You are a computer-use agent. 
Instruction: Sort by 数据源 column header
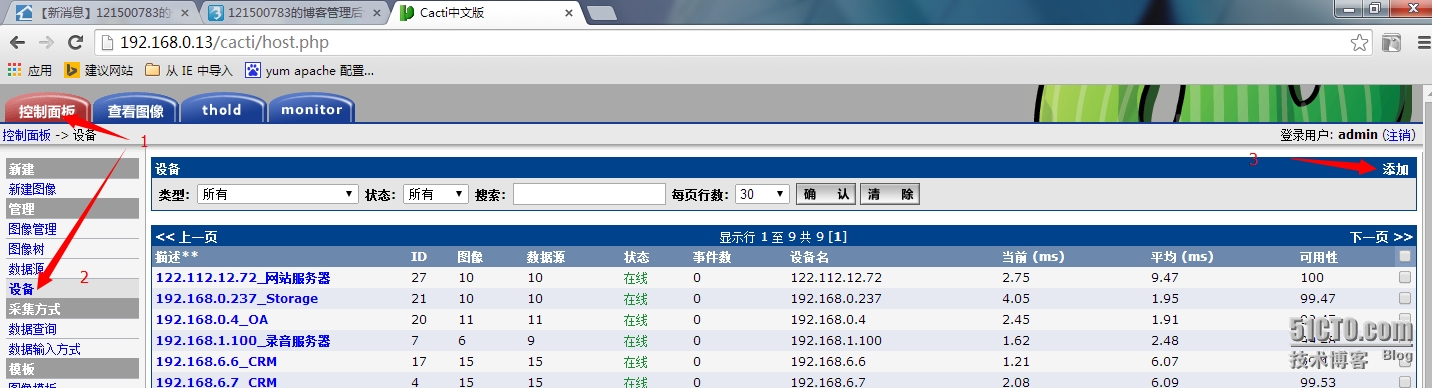click(x=546, y=257)
